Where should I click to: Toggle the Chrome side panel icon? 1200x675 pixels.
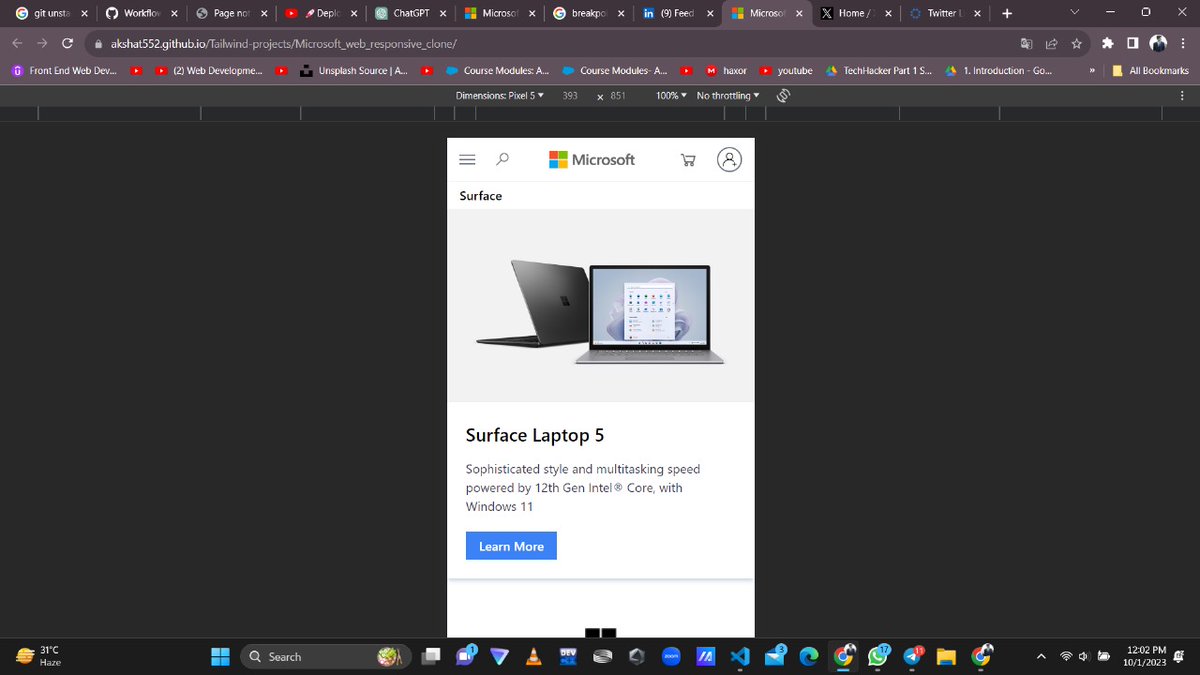point(1132,44)
